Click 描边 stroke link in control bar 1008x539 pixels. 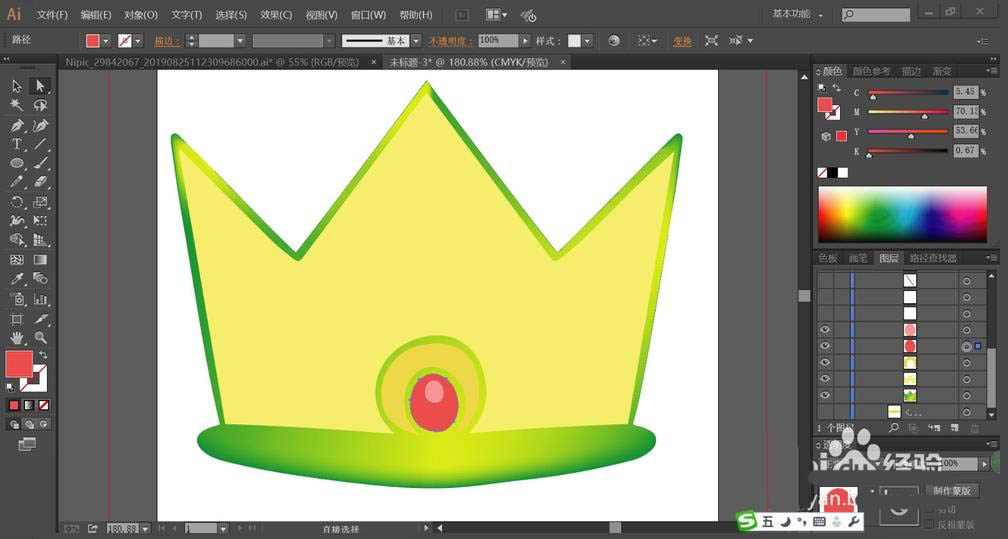[x=166, y=41]
